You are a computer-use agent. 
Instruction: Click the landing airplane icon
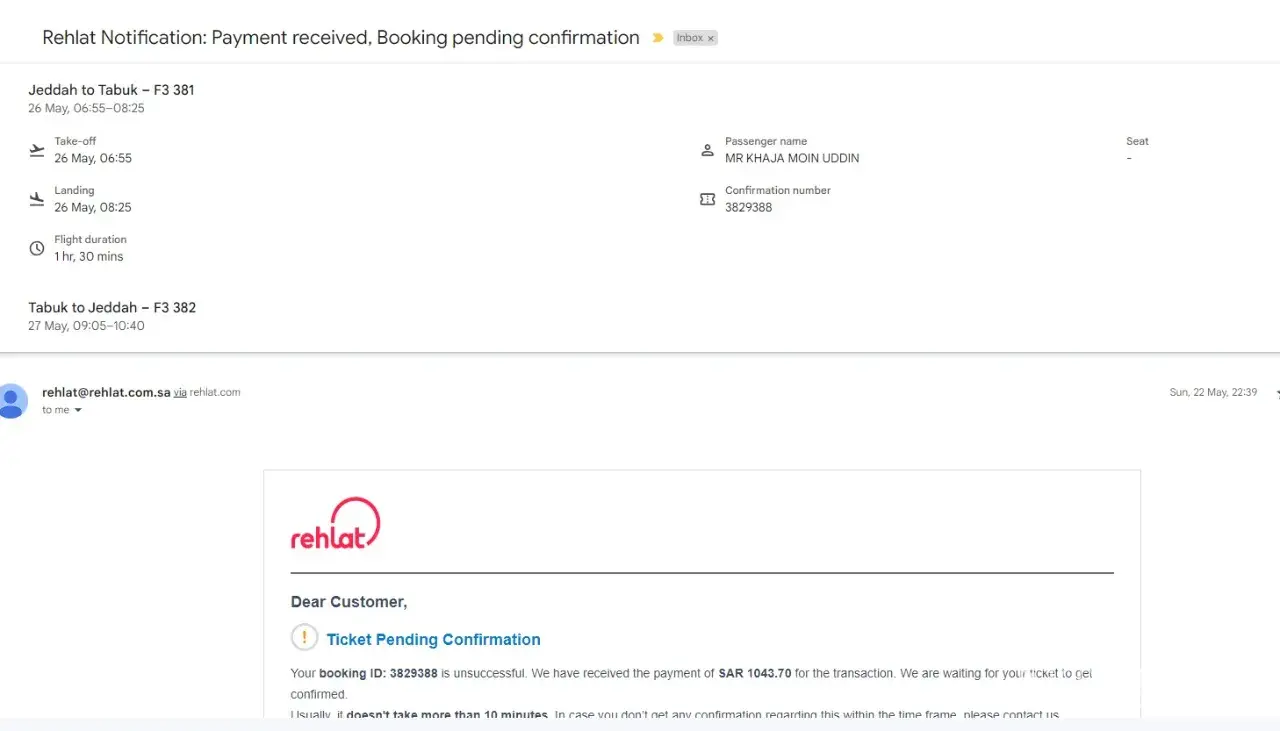[x=37, y=199]
